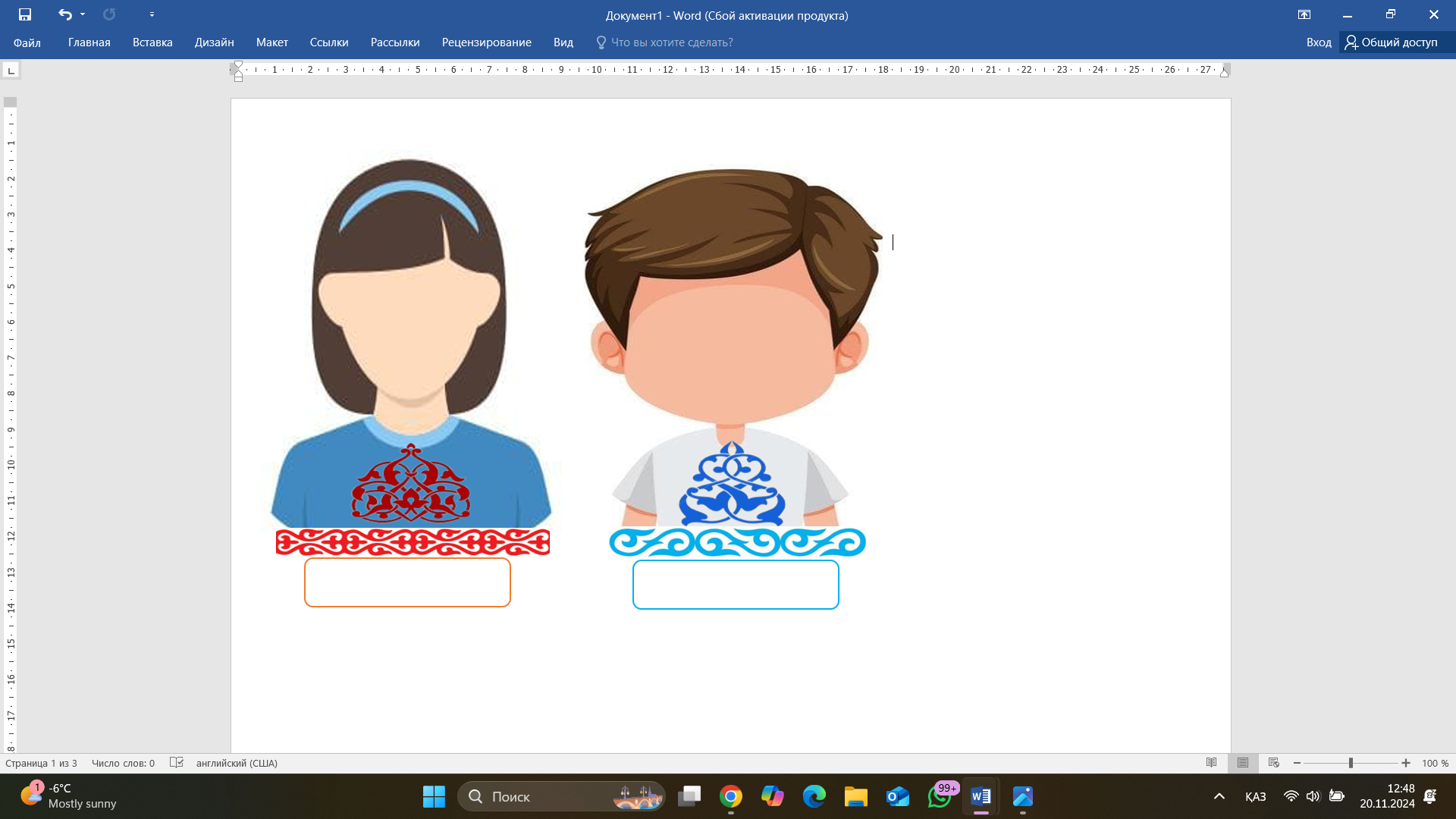Image resolution: width=1456 pixels, height=819 pixels.
Task: Click the zoom in plus icon
Action: tap(1406, 763)
